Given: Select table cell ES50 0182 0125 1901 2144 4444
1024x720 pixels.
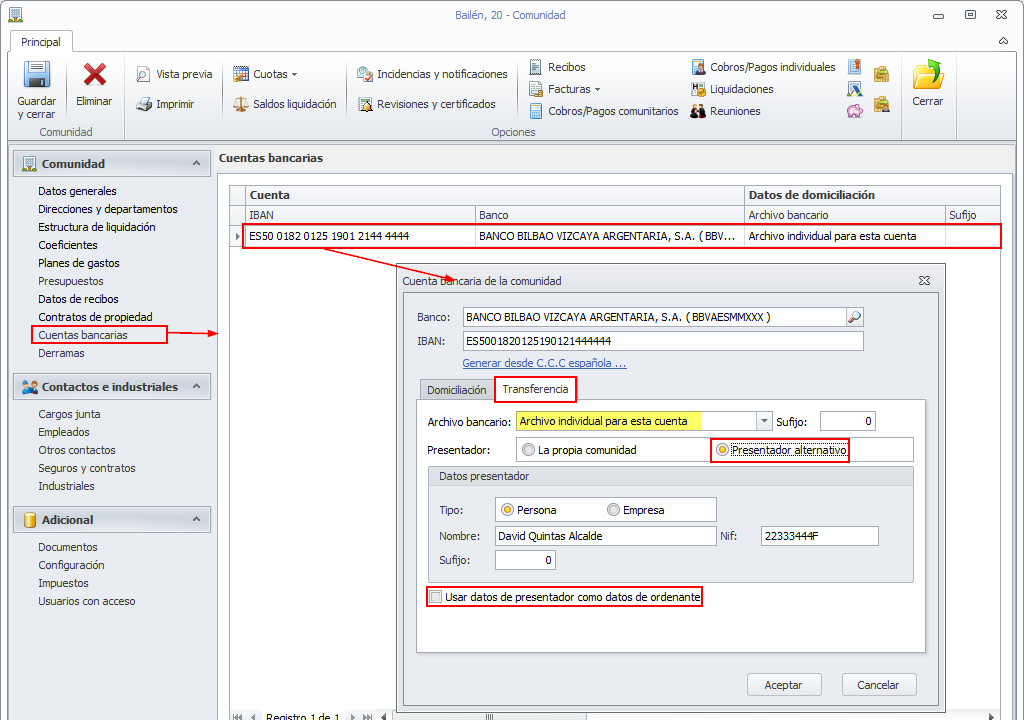Looking at the screenshot, I should [x=360, y=236].
